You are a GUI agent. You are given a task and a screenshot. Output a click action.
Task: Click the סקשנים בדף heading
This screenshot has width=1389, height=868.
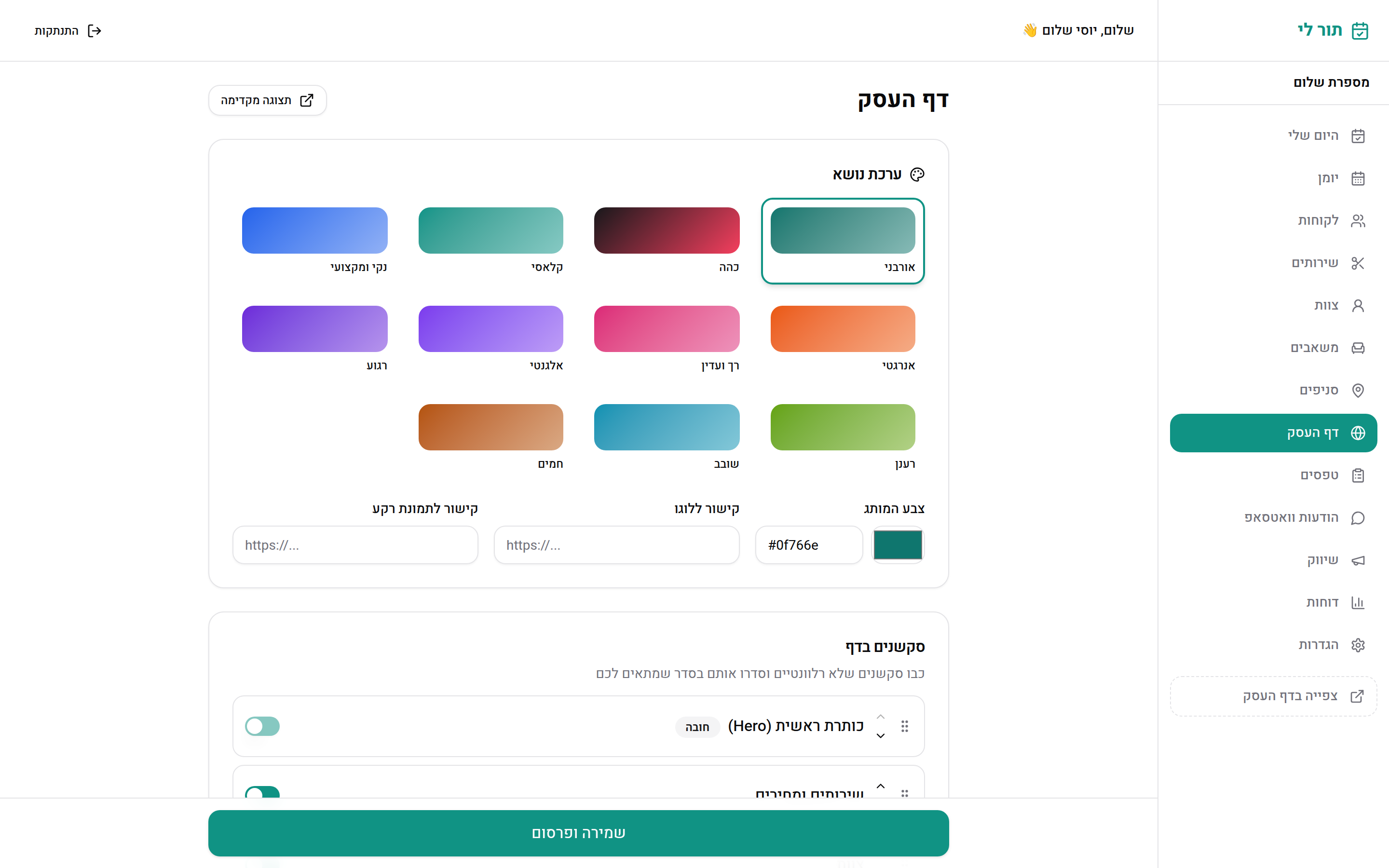[x=885, y=647]
